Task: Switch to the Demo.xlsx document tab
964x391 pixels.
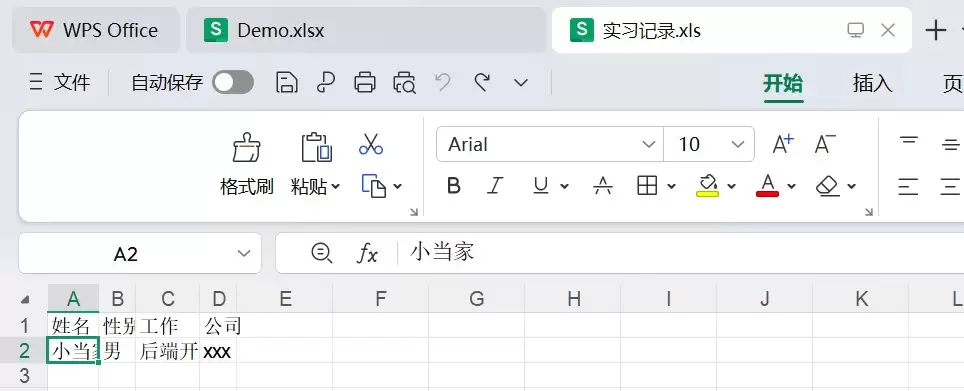Action: [x=366, y=30]
